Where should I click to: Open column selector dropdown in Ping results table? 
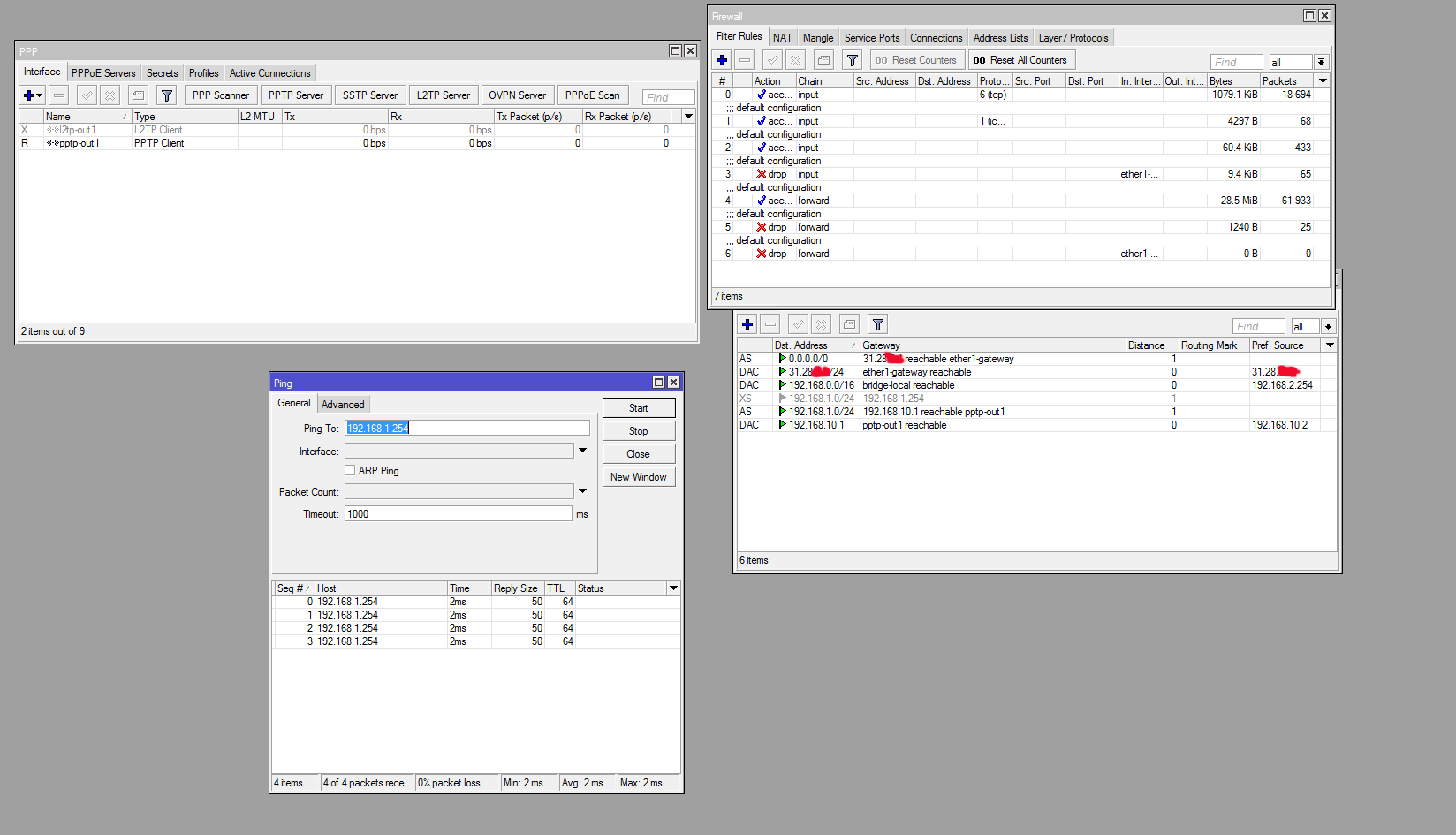(673, 588)
